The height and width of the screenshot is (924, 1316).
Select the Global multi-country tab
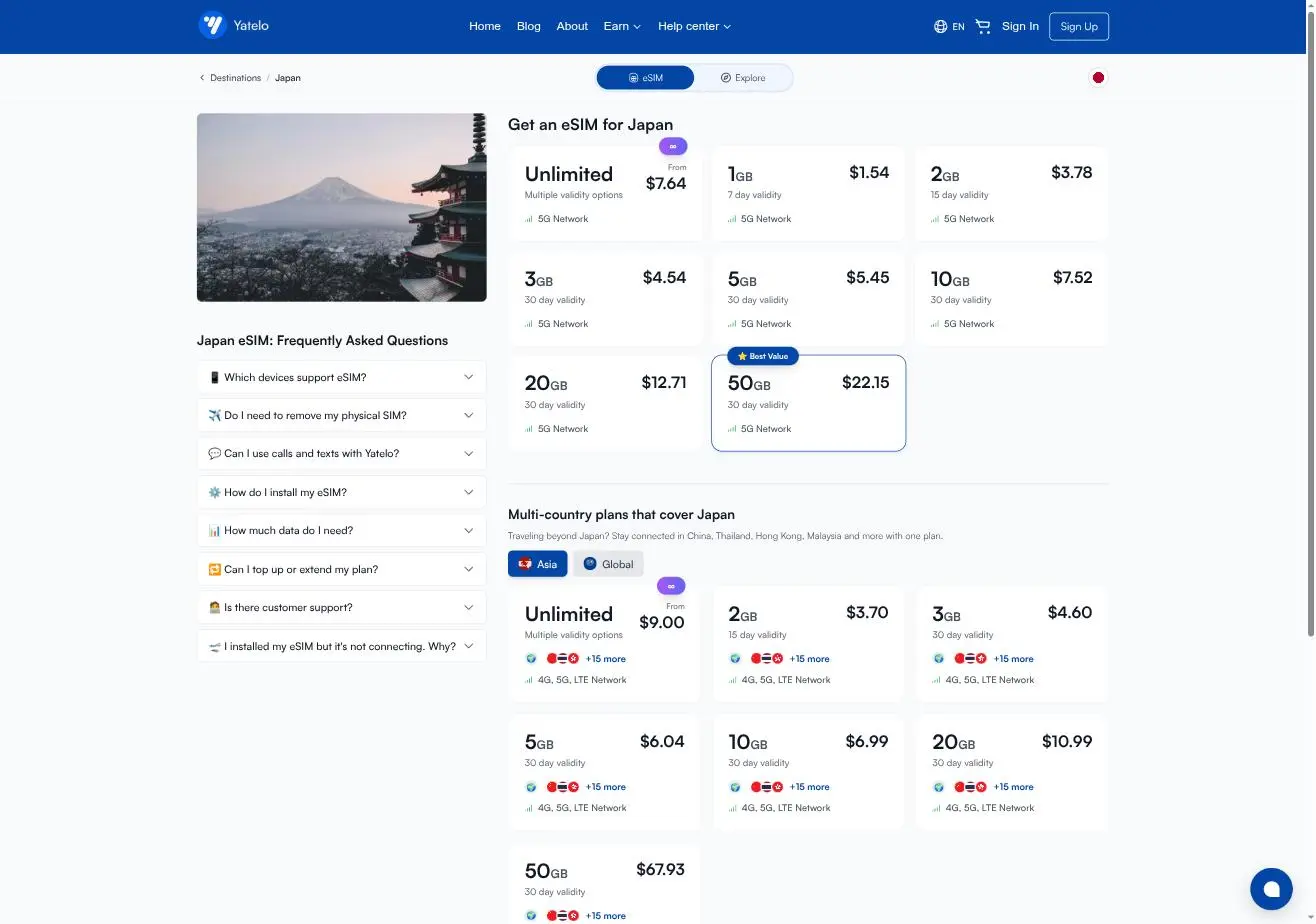[x=608, y=564]
